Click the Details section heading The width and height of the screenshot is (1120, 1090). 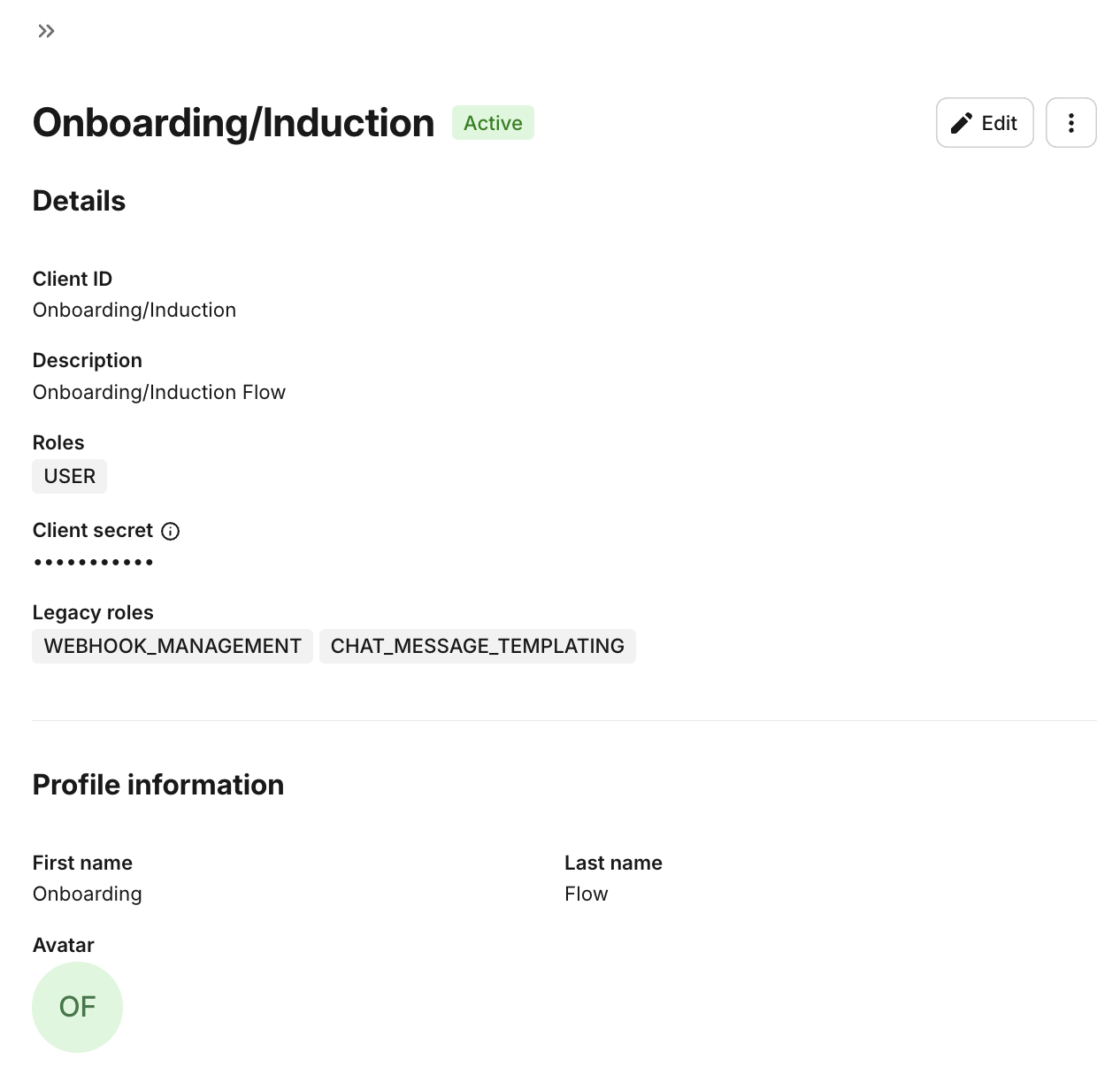click(x=79, y=201)
